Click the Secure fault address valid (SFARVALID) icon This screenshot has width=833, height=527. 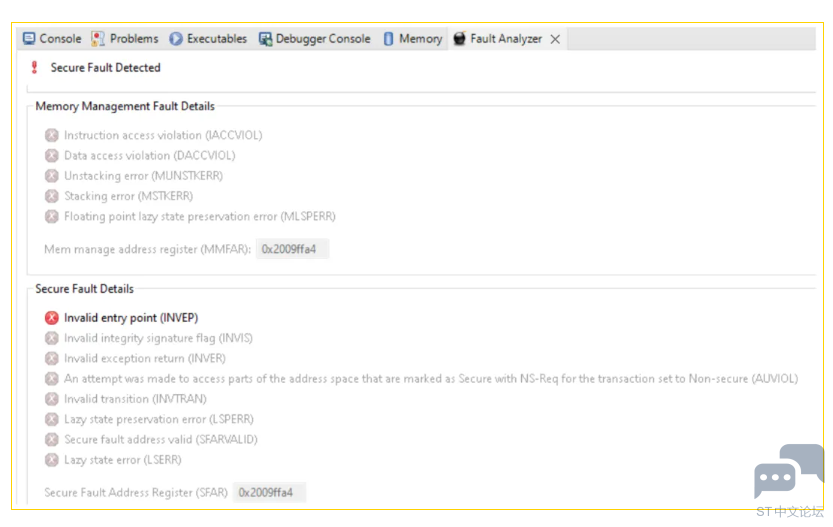pyautogui.click(x=52, y=440)
